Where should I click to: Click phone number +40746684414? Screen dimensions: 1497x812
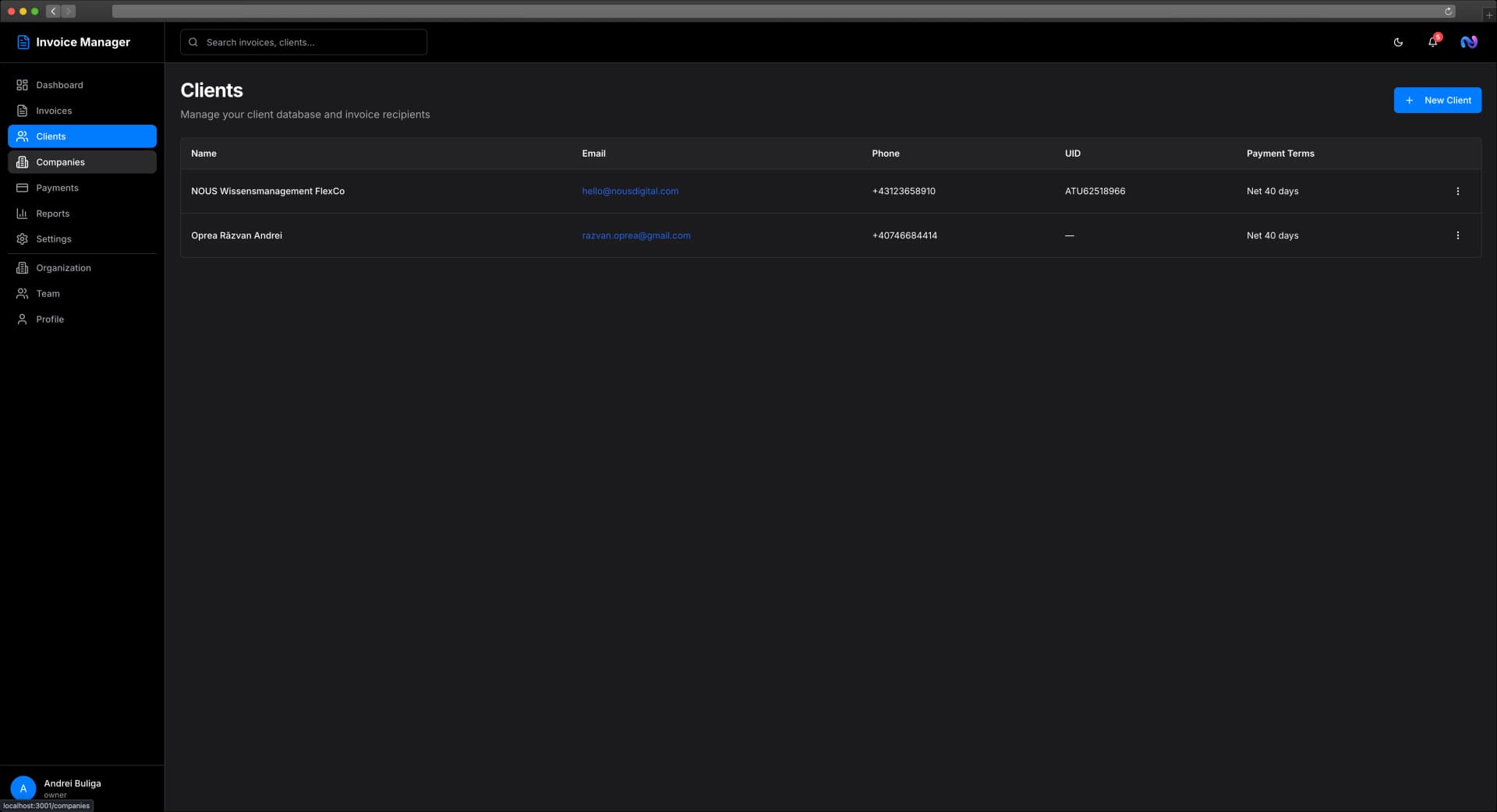[x=904, y=235]
